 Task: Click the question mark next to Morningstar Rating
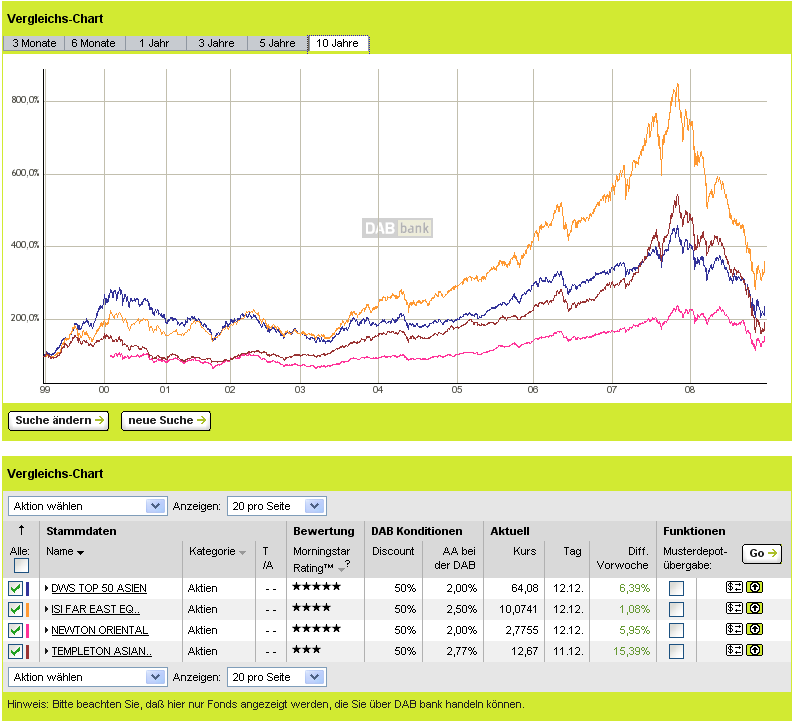[349, 566]
